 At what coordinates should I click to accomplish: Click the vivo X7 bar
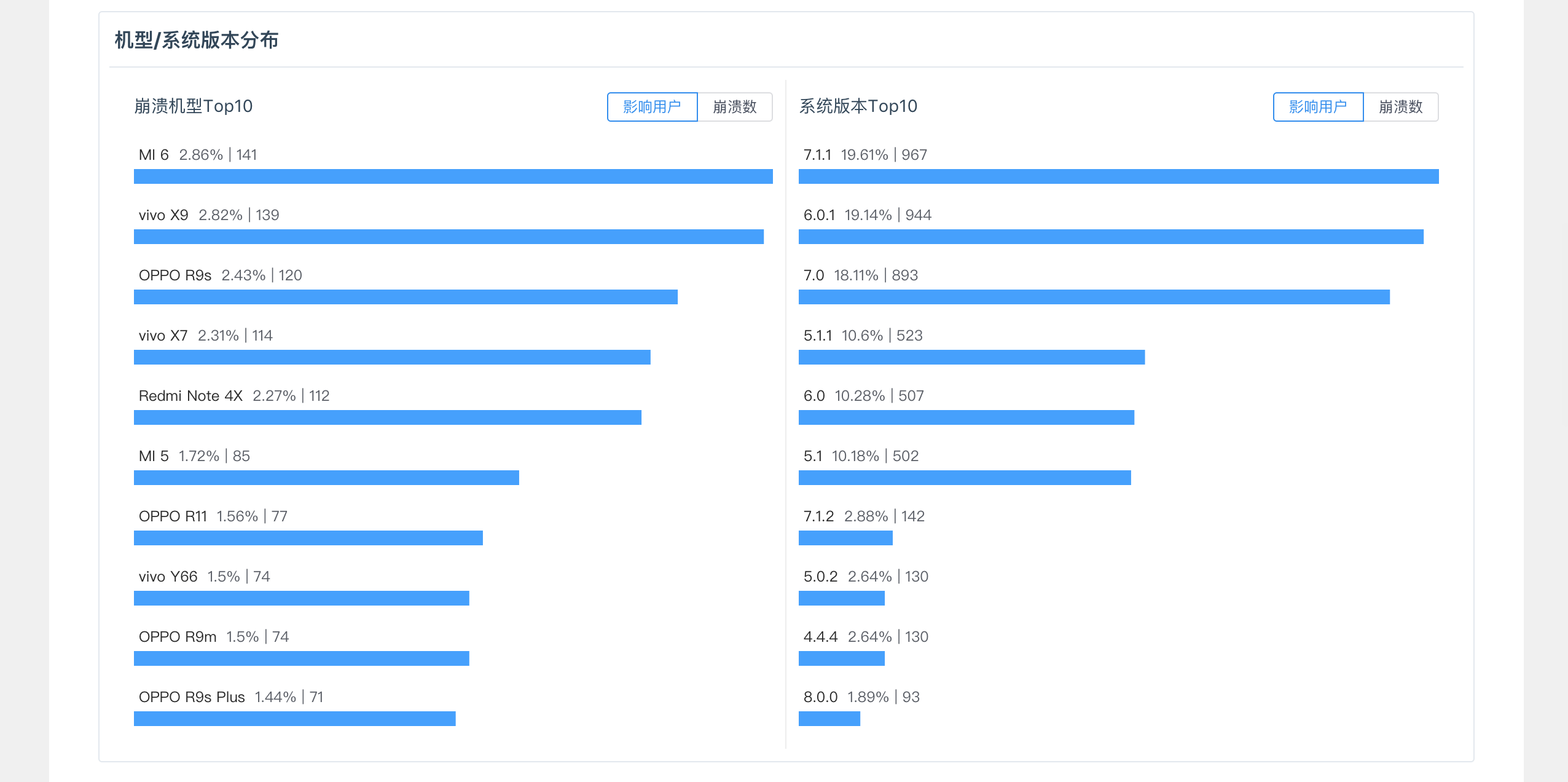pyautogui.click(x=392, y=357)
